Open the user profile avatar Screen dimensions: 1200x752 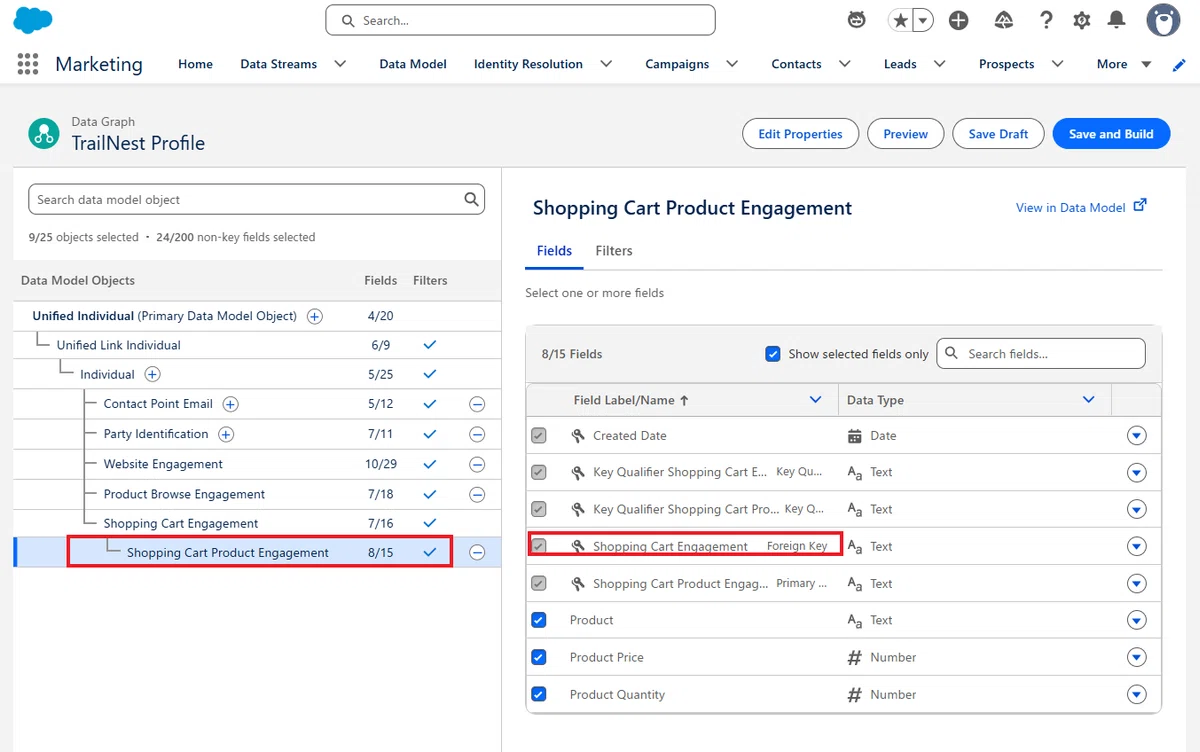[1163, 20]
